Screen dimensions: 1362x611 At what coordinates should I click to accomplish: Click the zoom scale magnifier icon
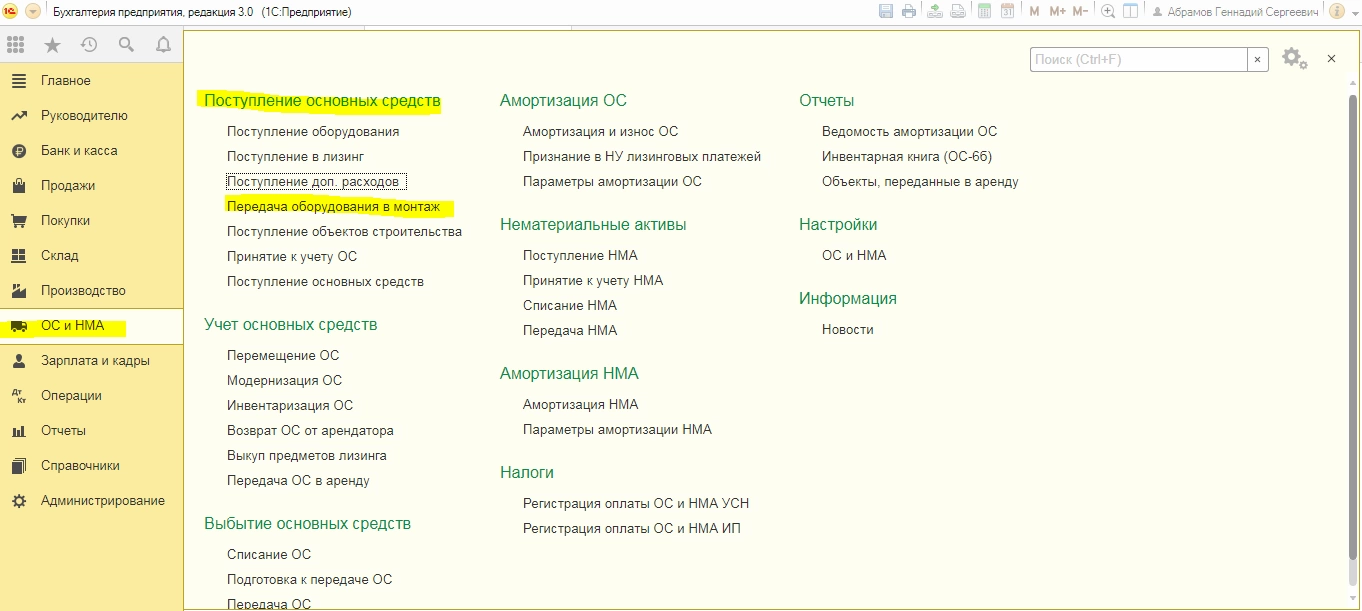pyautogui.click(x=1108, y=11)
